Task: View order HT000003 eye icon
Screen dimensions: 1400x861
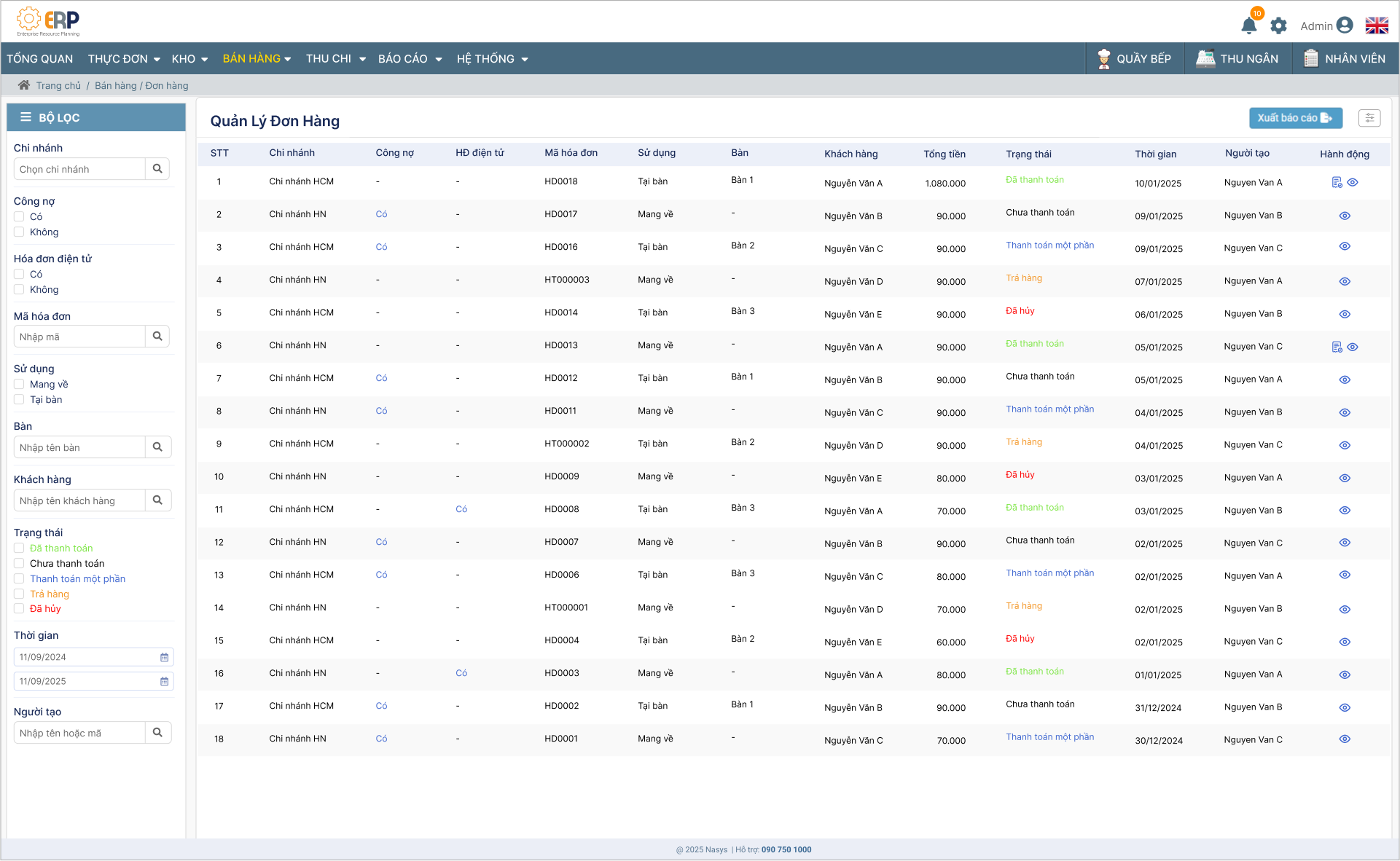Action: [1345, 281]
